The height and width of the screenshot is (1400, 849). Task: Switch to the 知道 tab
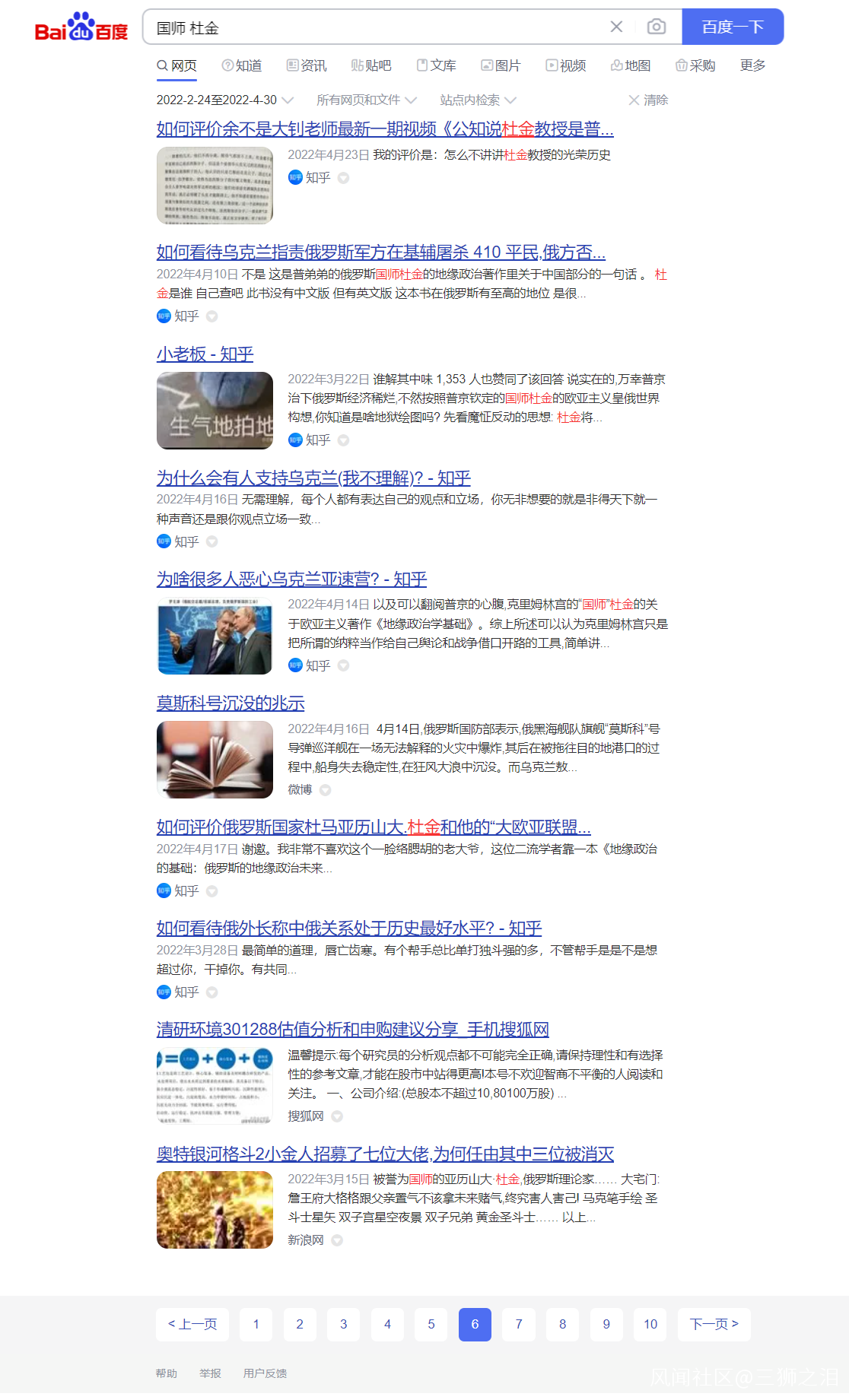coord(241,66)
